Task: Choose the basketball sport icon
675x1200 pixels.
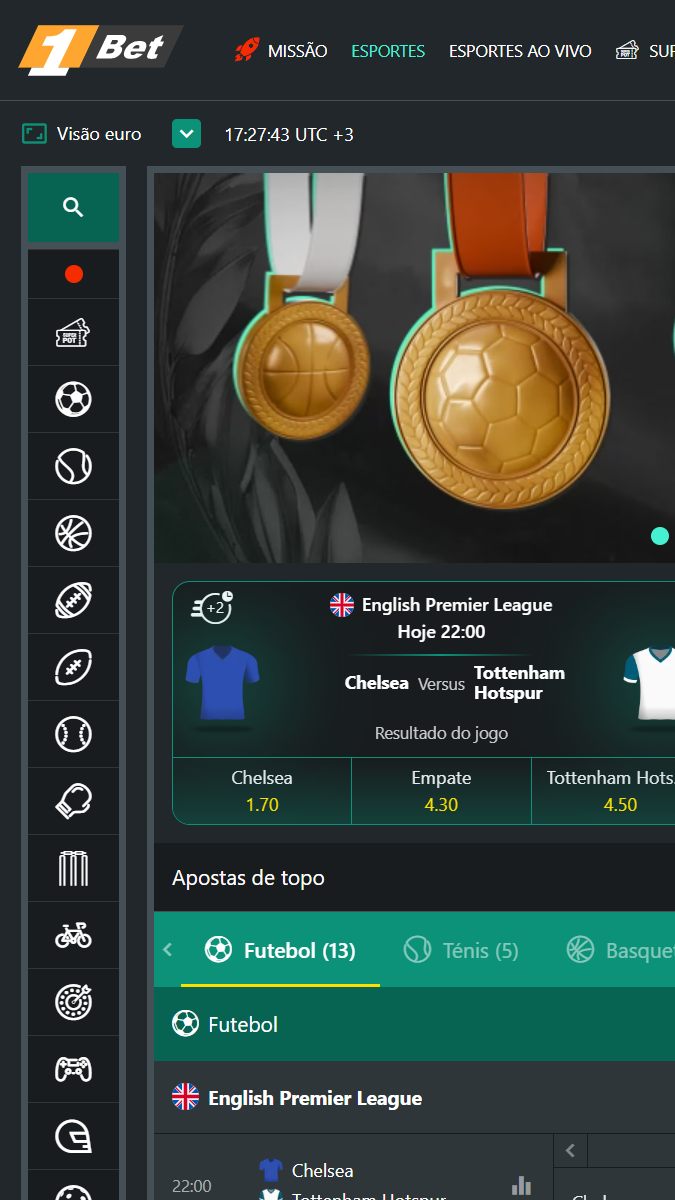Action: tap(73, 534)
